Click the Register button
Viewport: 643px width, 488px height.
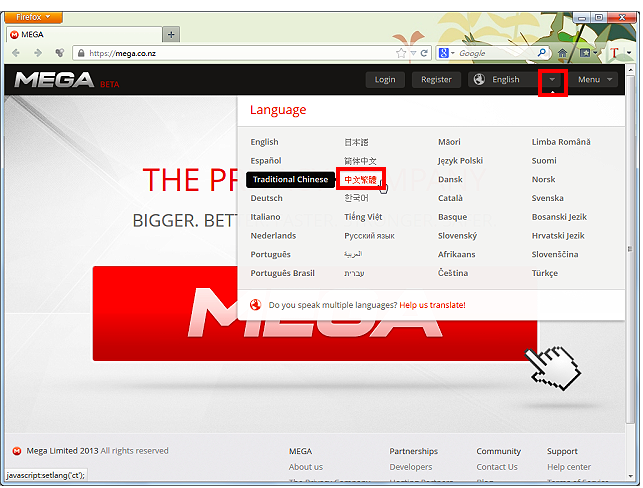[436, 80]
